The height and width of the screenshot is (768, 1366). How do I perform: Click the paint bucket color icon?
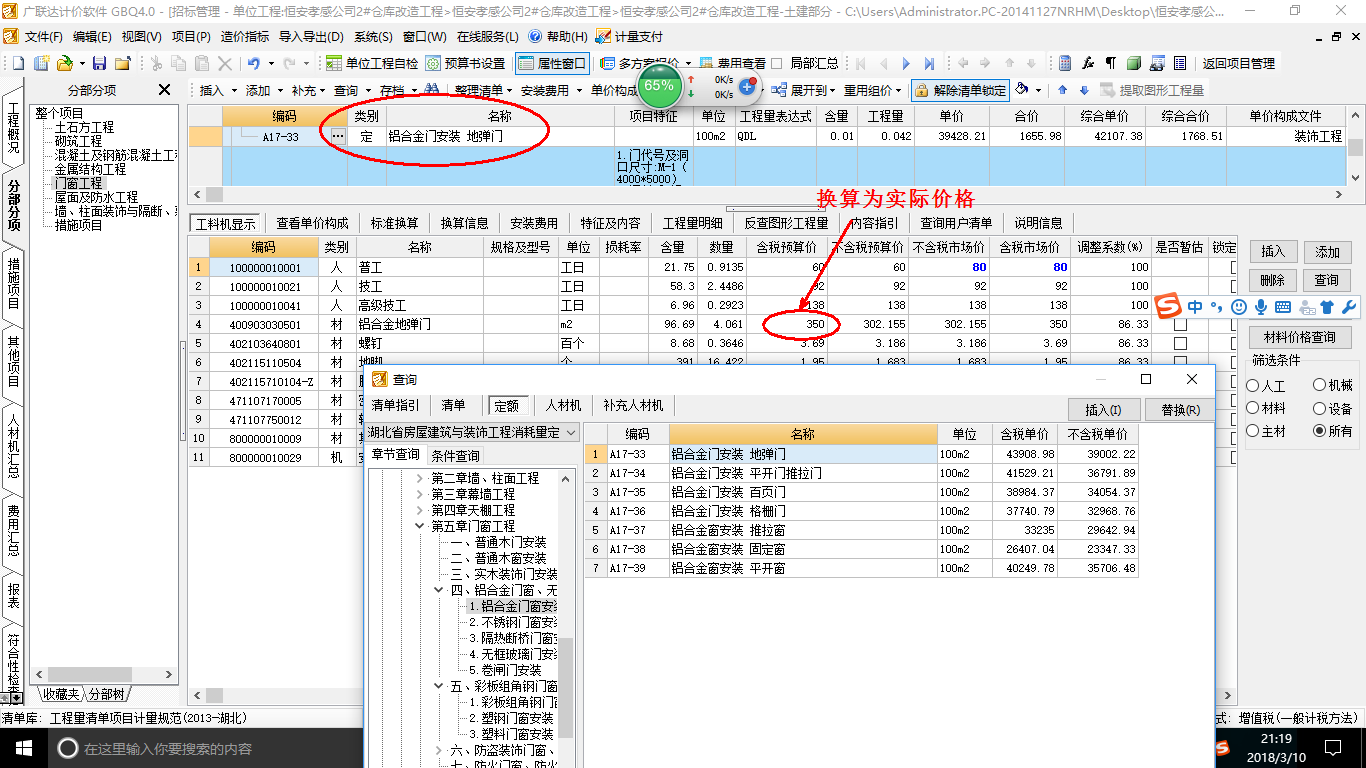(x=1022, y=89)
